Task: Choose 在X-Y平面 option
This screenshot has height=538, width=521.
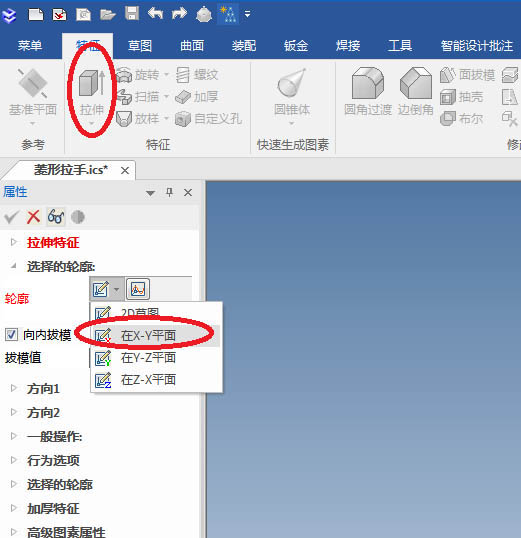Action: click(x=157, y=336)
